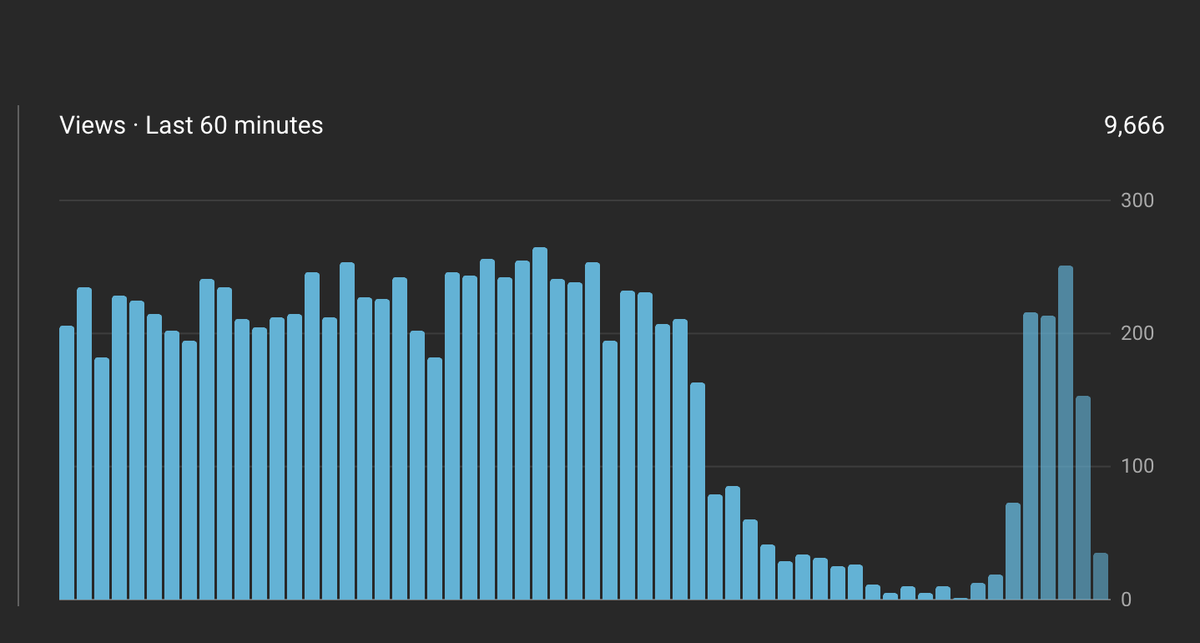The image size is (1200, 643).
Task: Click the "Views · Last 60 minutes" heading
Action: click(191, 125)
